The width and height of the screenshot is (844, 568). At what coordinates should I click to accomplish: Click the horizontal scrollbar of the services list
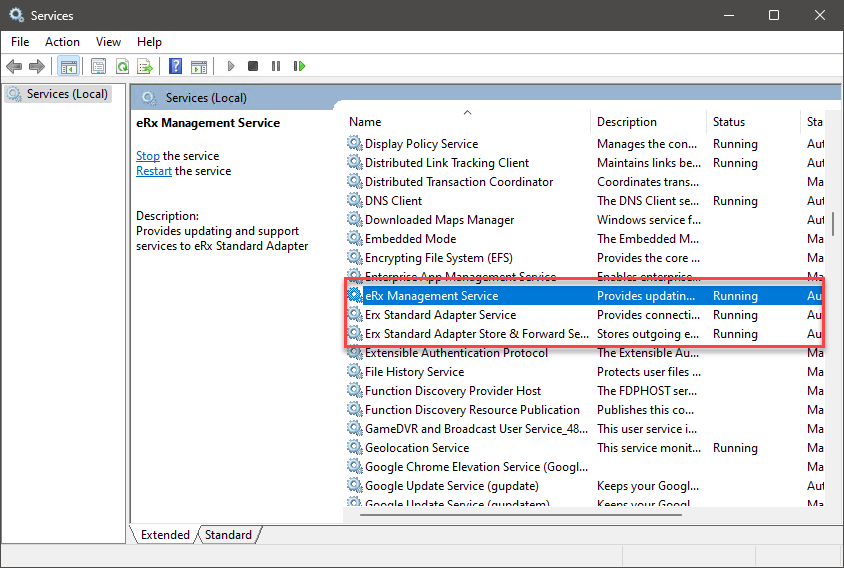[521, 515]
